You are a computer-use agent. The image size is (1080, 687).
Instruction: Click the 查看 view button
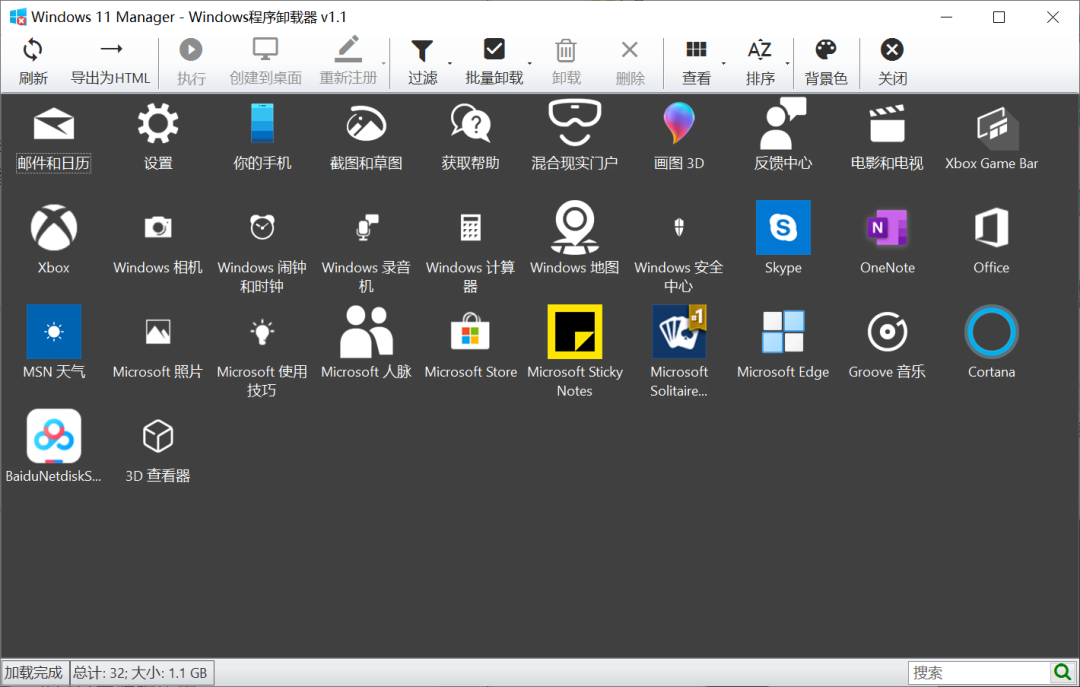point(696,62)
